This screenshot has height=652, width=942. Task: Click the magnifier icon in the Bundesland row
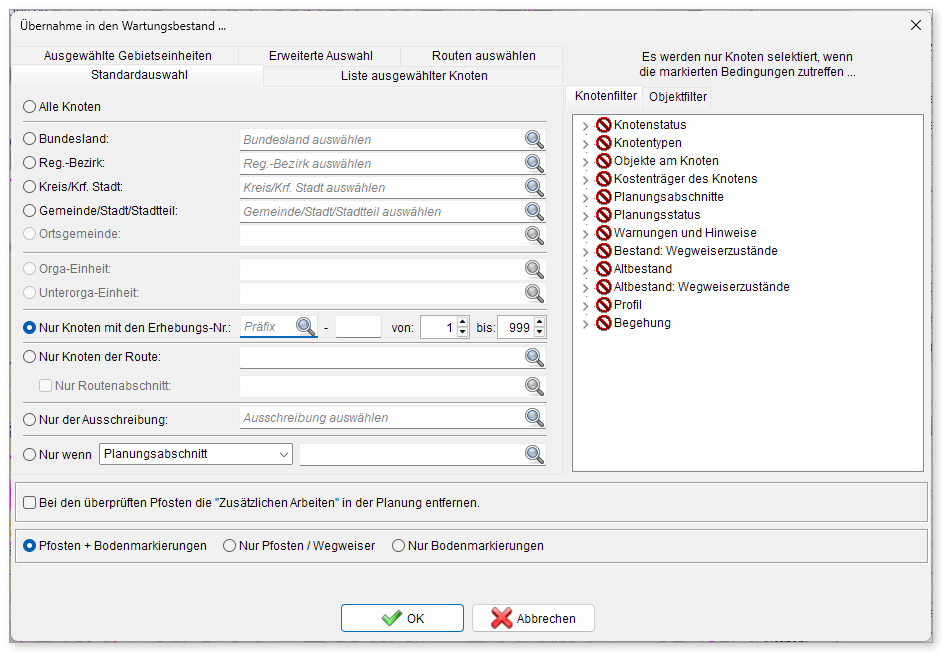point(534,139)
